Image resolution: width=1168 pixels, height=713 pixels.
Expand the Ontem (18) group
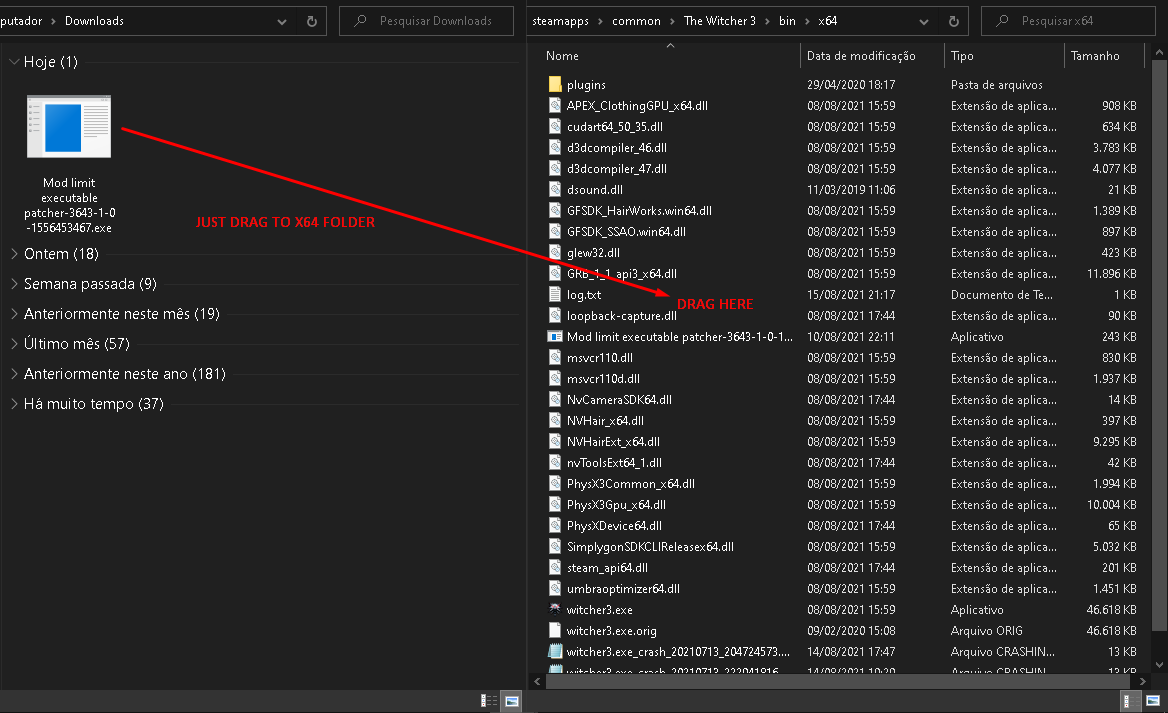click(14, 254)
